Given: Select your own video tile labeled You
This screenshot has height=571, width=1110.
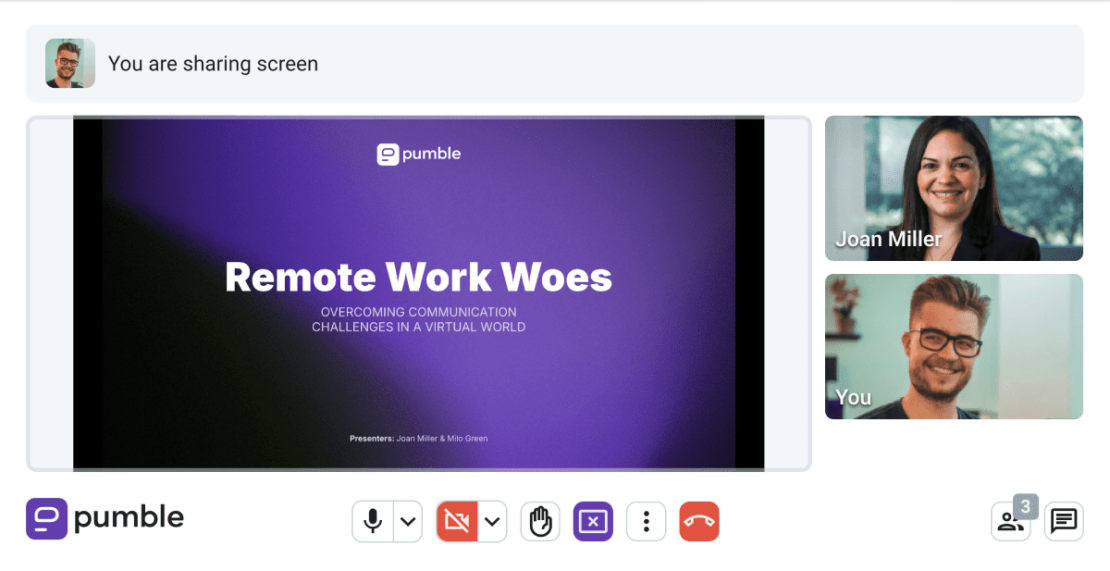Looking at the screenshot, I should (x=953, y=346).
